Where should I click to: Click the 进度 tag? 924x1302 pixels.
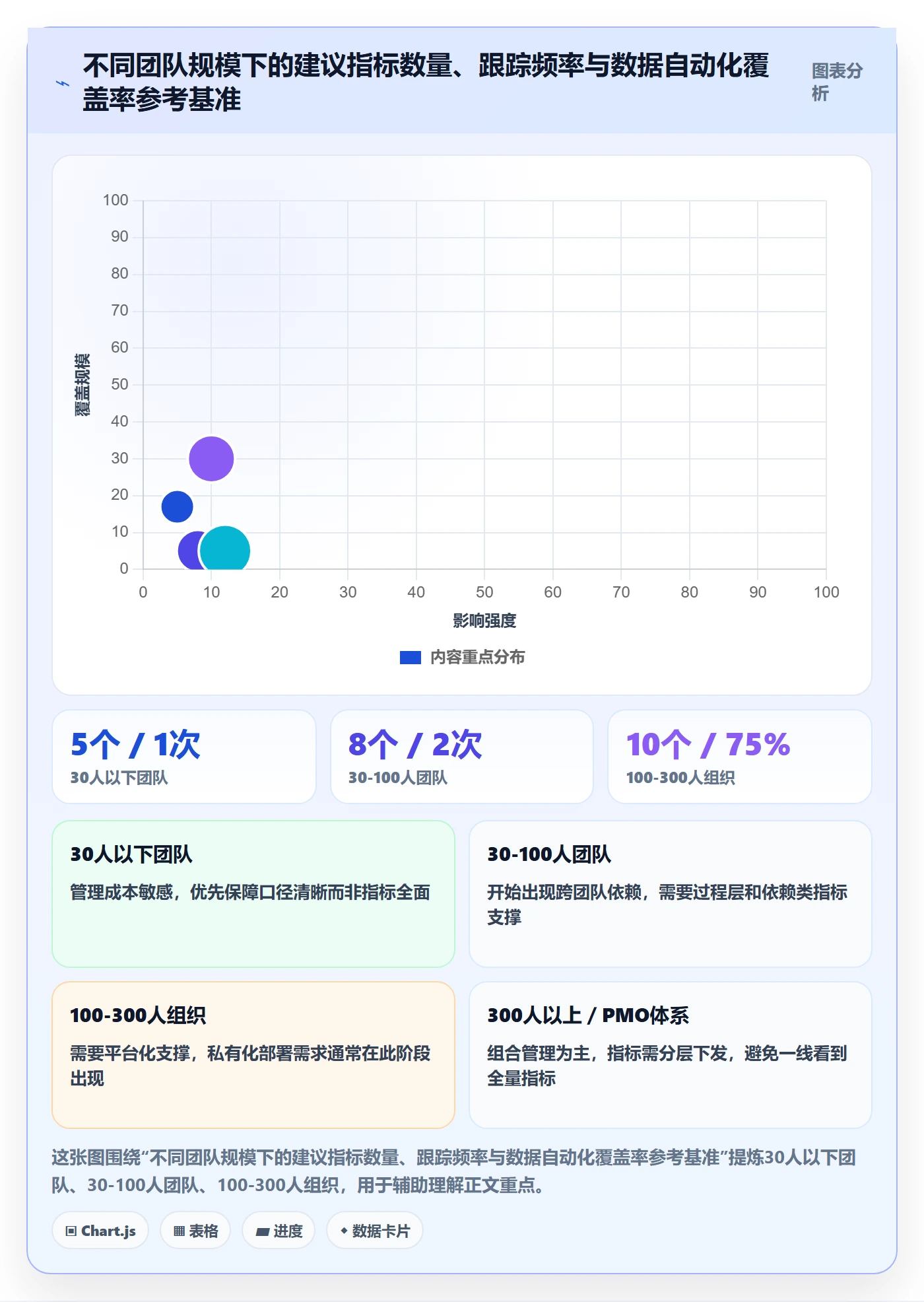point(279,1231)
